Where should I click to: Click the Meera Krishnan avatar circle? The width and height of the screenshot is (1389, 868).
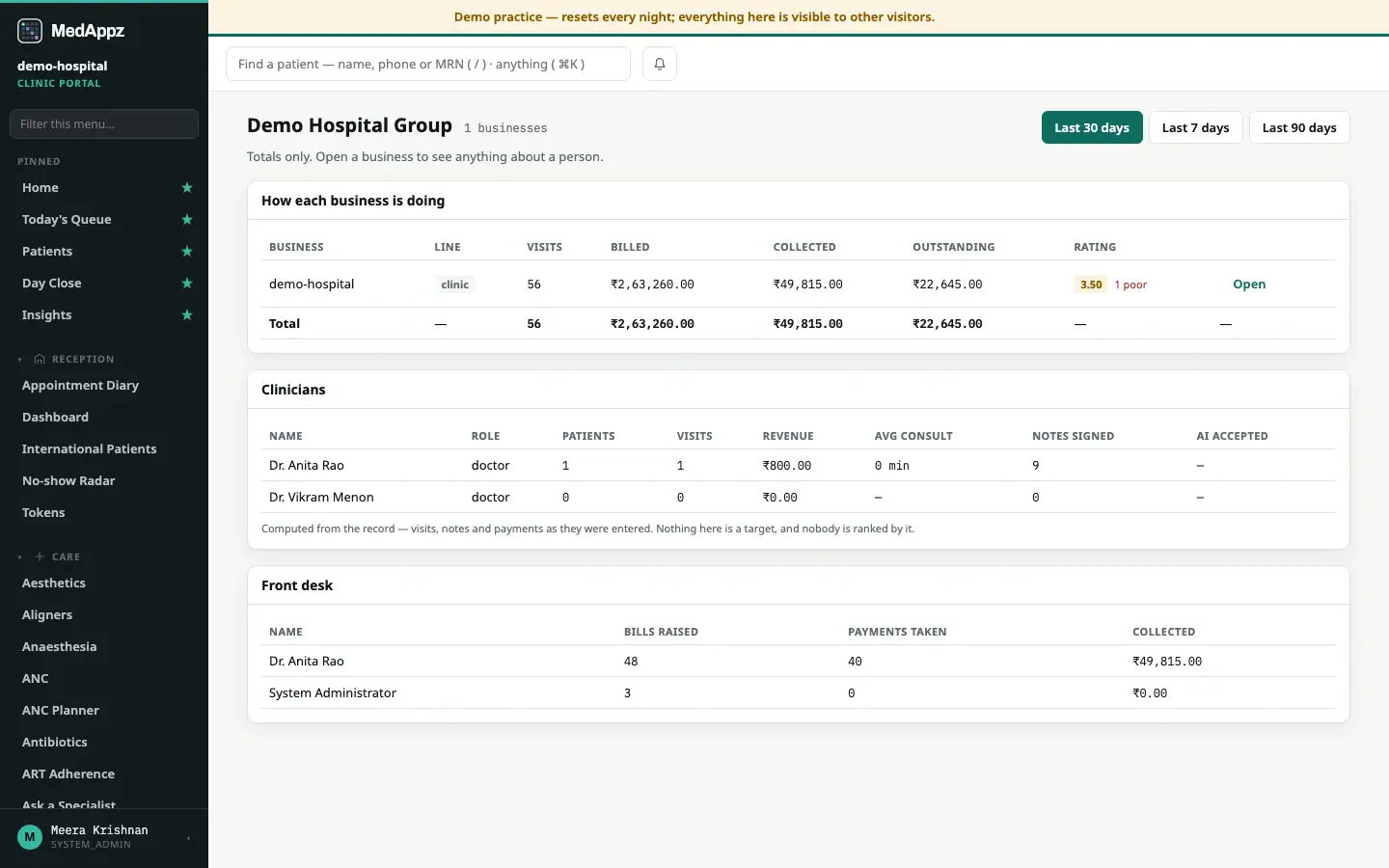coord(30,837)
